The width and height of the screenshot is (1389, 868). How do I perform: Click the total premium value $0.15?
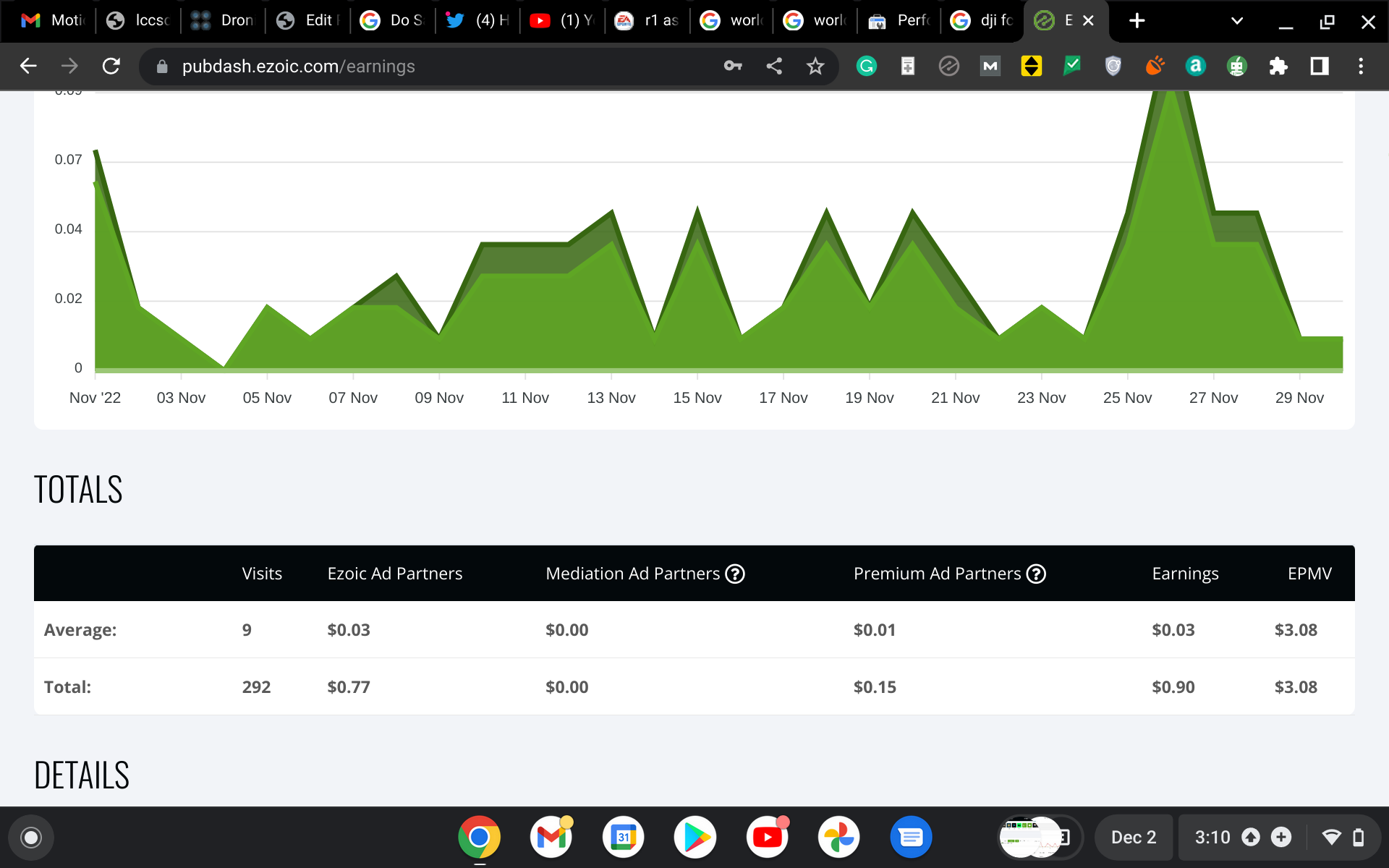[x=875, y=687]
